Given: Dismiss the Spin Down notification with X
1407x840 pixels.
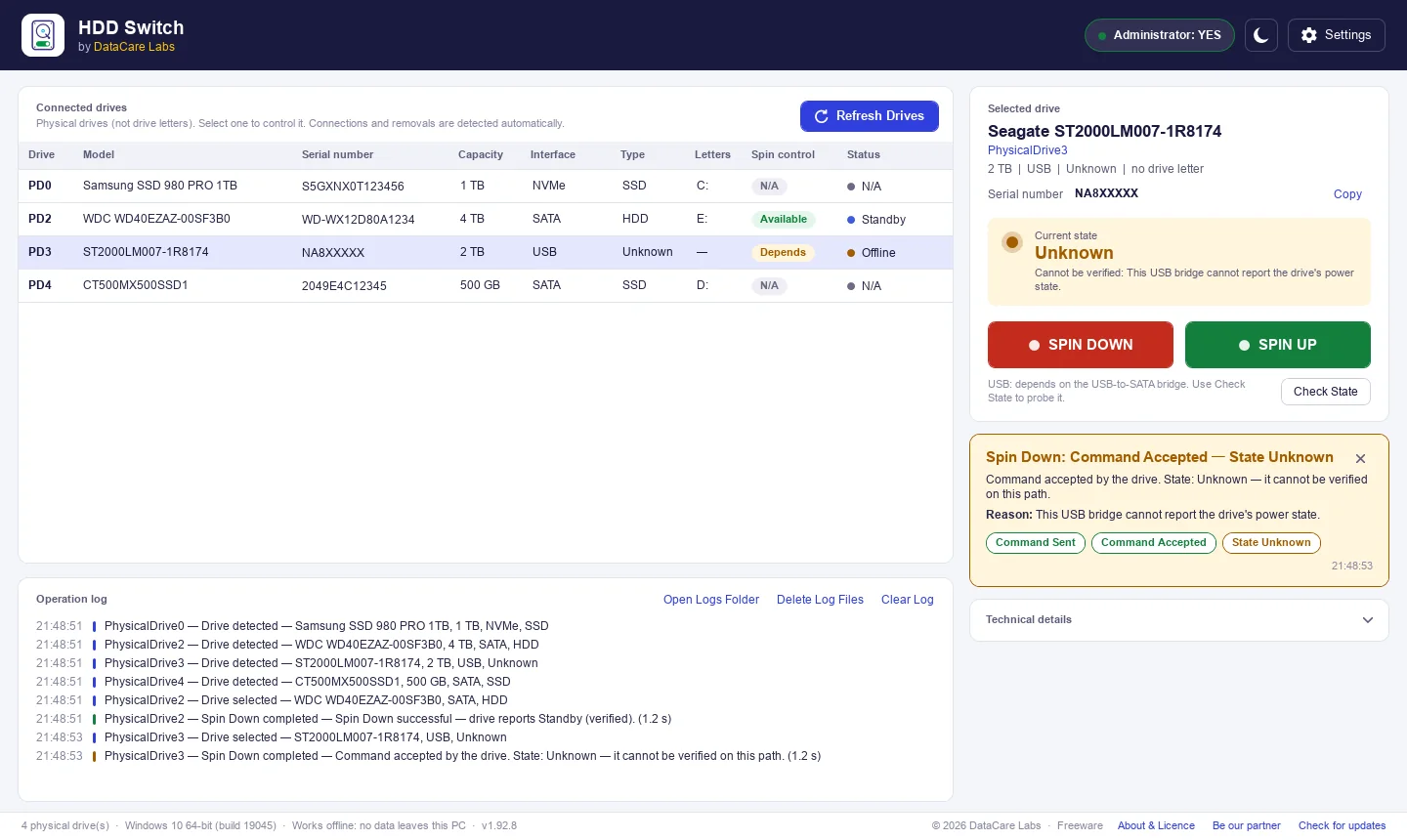Looking at the screenshot, I should pyautogui.click(x=1360, y=458).
